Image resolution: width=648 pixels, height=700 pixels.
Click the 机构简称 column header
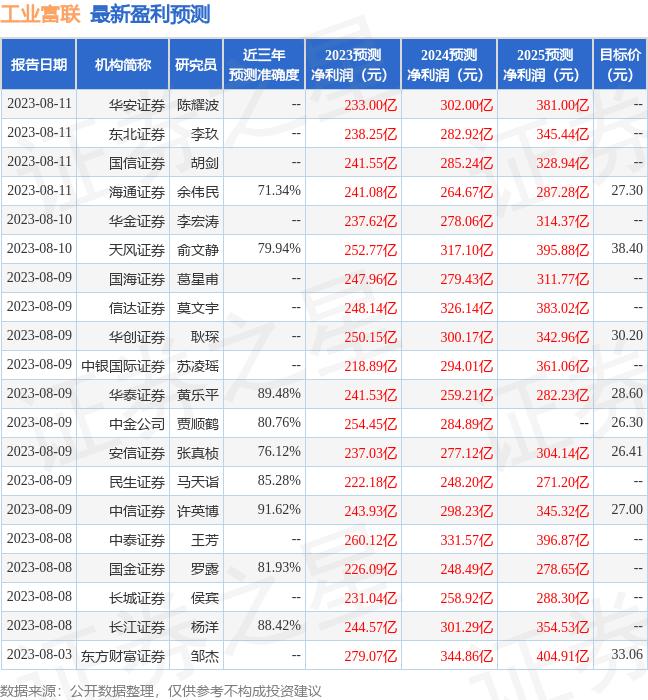(x=122, y=65)
